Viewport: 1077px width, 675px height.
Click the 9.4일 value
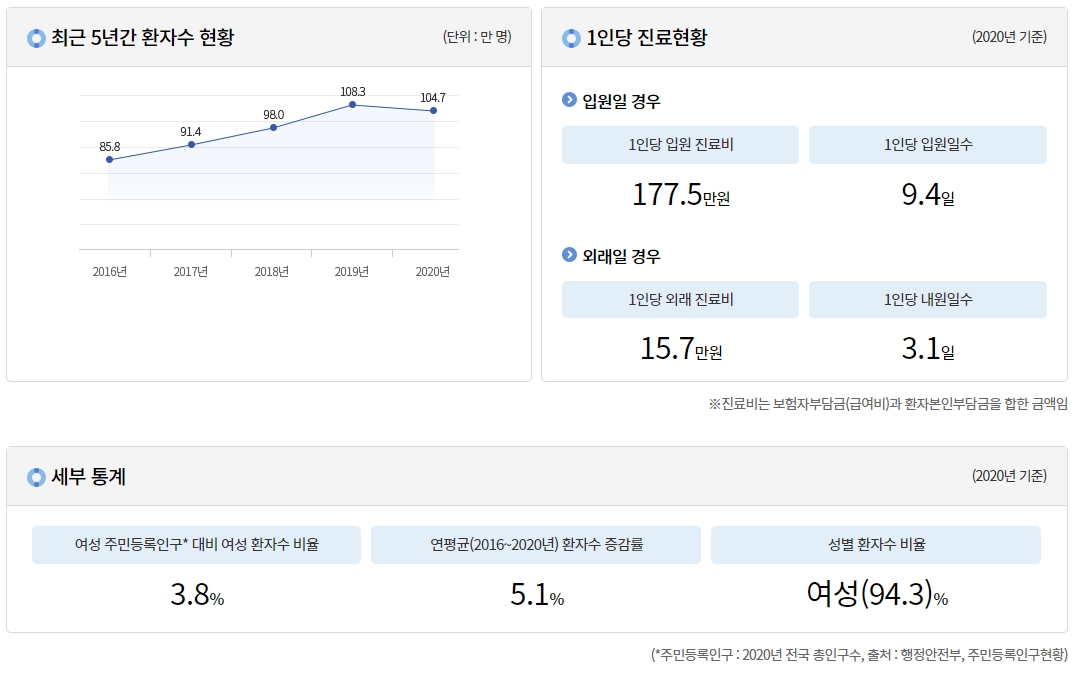coord(928,195)
